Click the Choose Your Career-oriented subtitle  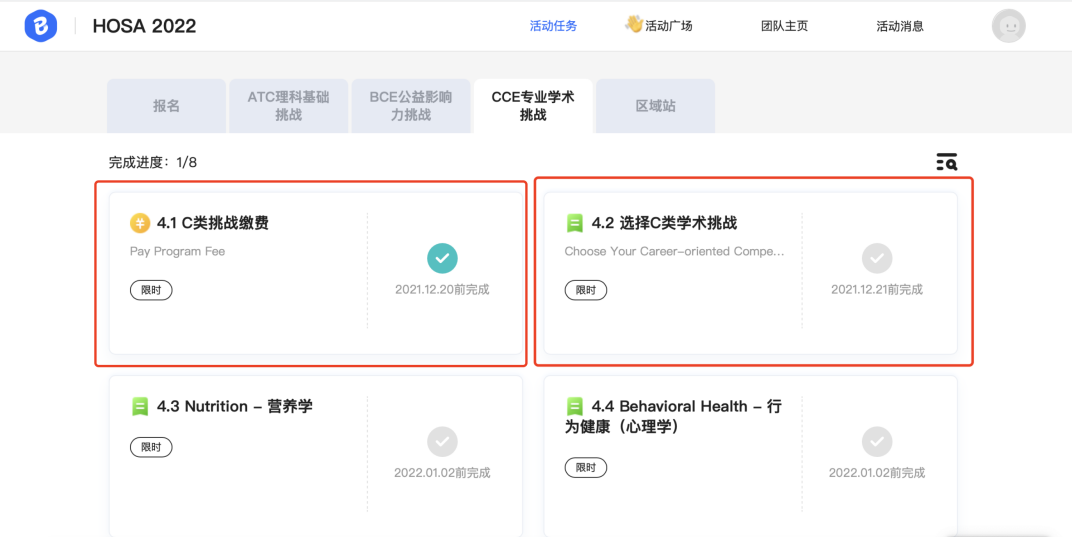pos(674,251)
